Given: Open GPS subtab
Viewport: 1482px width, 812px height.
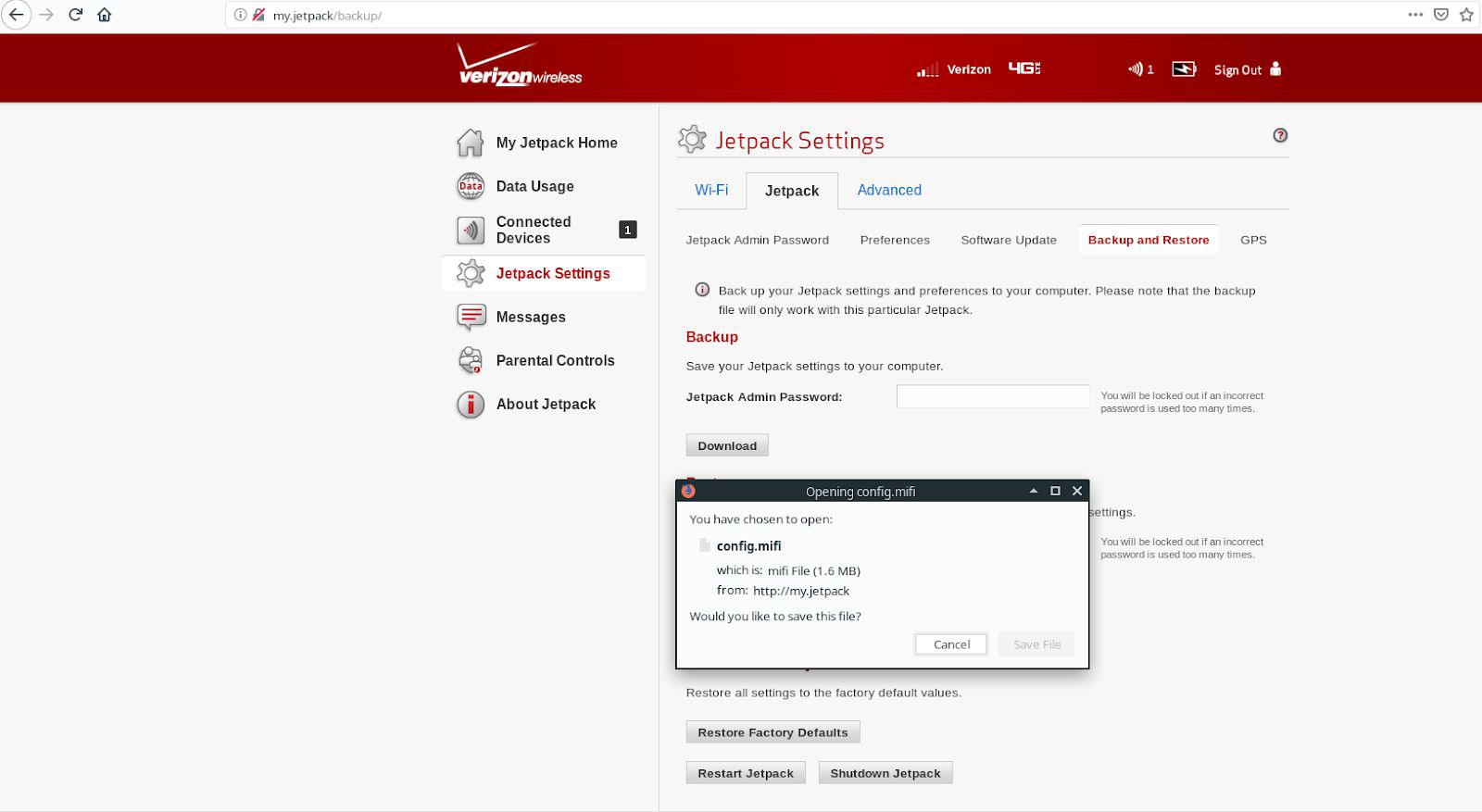Looking at the screenshot, I should pyautogui.click(x=1253, y=240).
